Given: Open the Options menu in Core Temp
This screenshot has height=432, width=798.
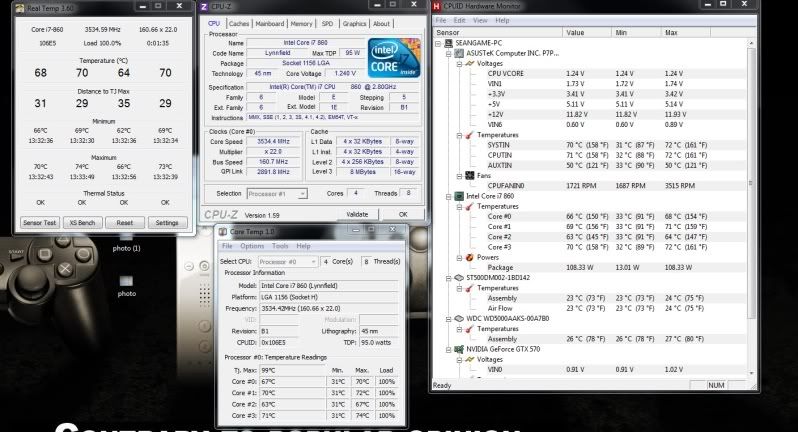Looking at the screenshot, I should (252, 246).
